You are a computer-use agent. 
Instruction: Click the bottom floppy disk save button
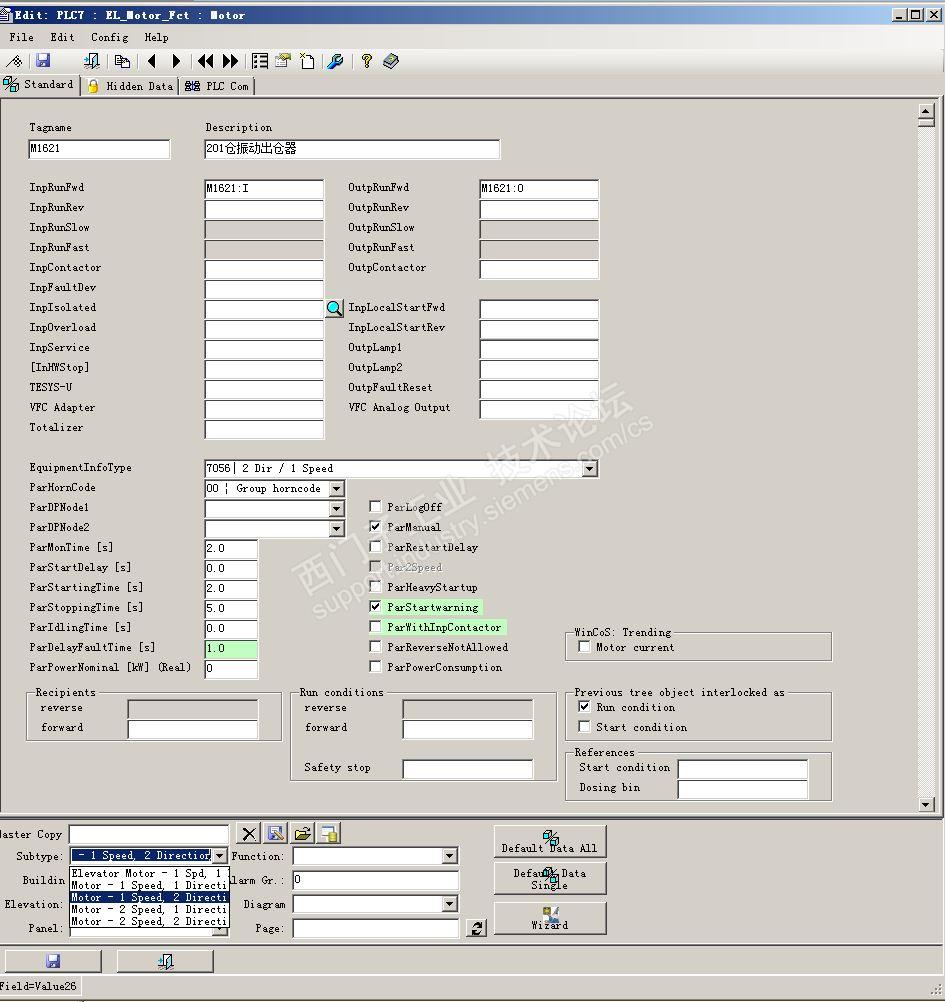tap(53, 961)
